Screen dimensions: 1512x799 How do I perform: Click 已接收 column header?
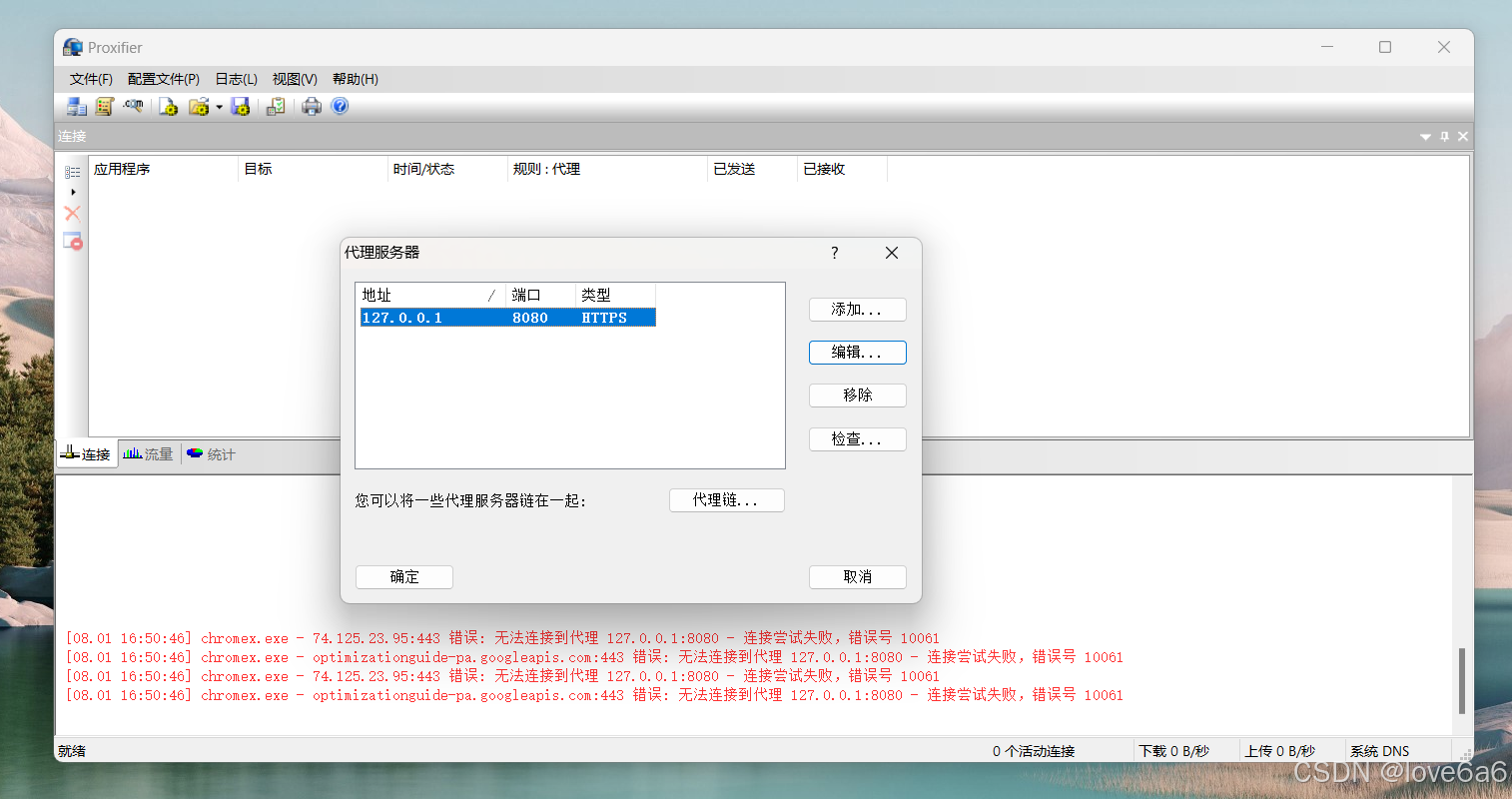843,170
